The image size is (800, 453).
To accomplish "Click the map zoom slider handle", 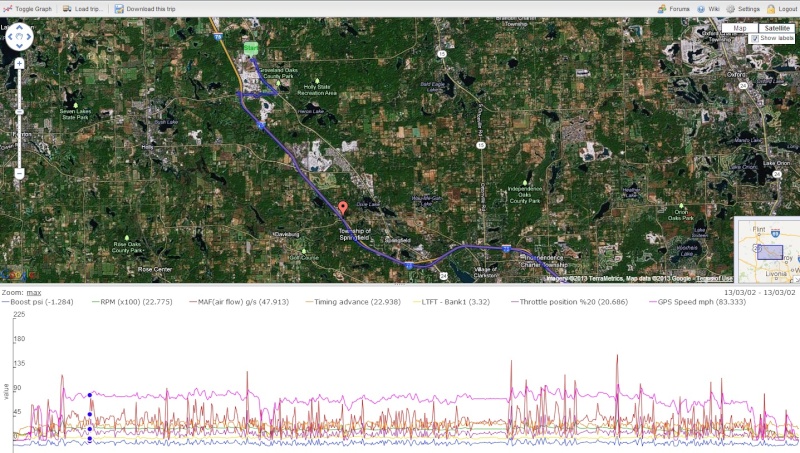I will (19, 112).
